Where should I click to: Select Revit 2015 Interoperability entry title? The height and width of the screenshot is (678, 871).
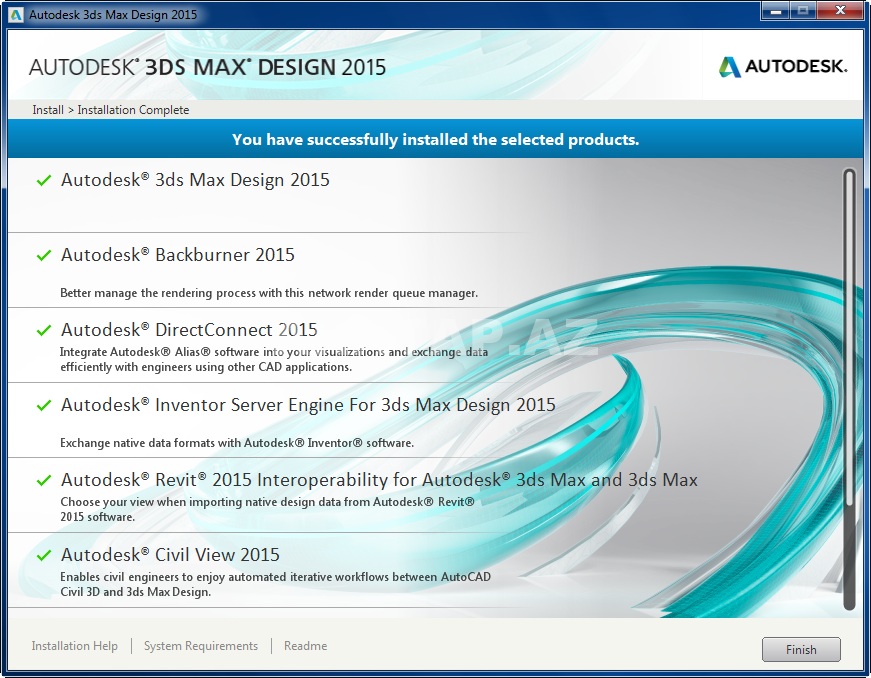(379, 480)
